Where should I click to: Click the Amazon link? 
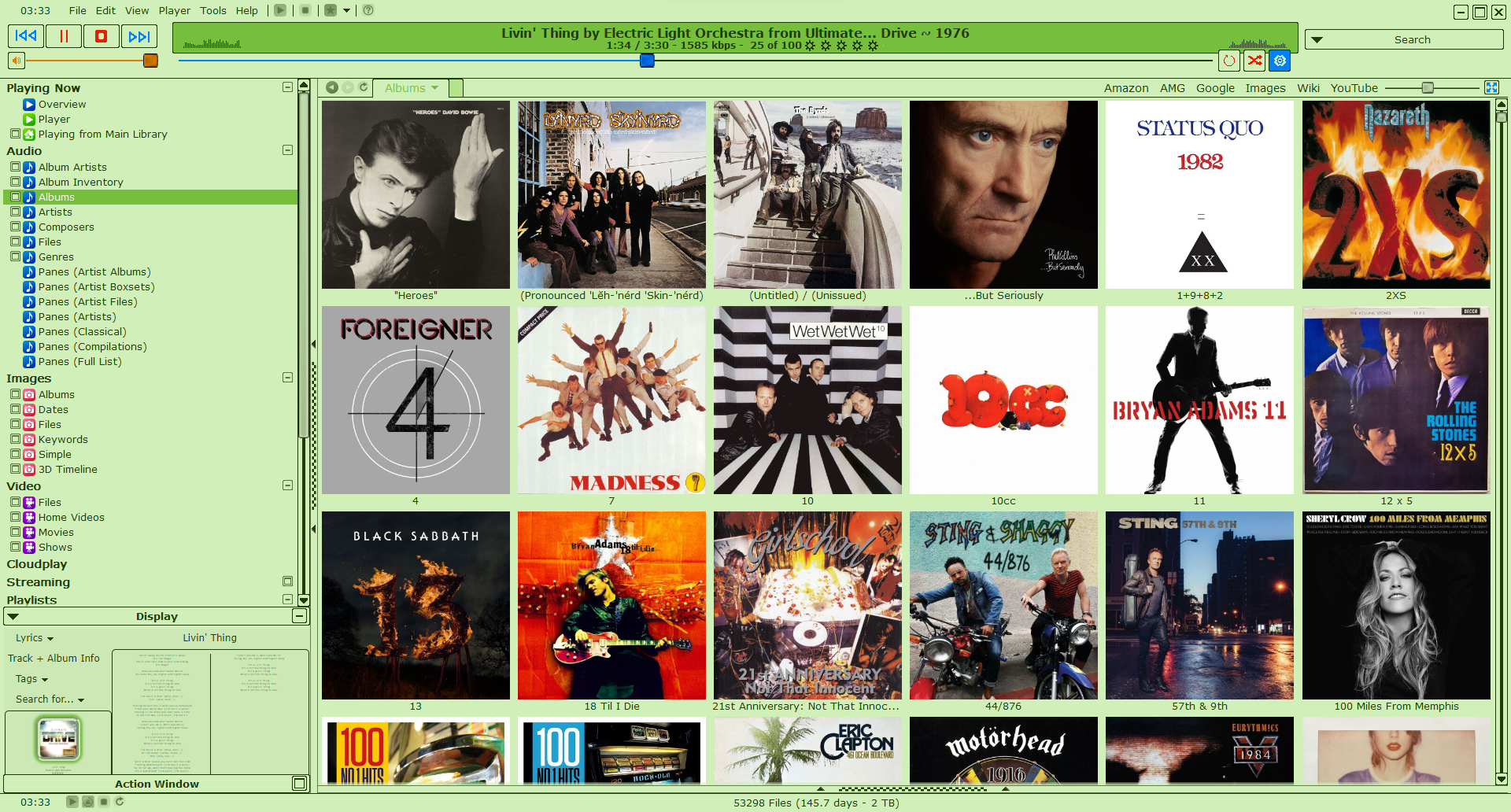click(1126, 88)
